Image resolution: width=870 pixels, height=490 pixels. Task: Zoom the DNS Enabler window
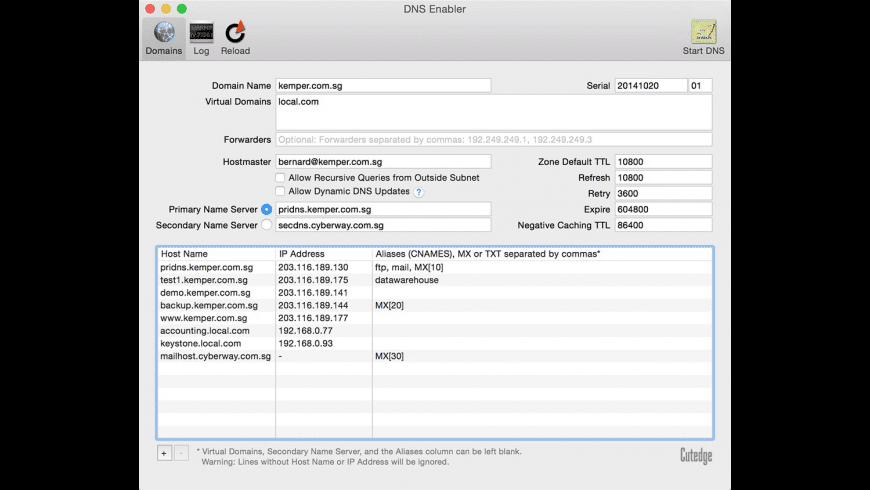[x=182, y=9]
